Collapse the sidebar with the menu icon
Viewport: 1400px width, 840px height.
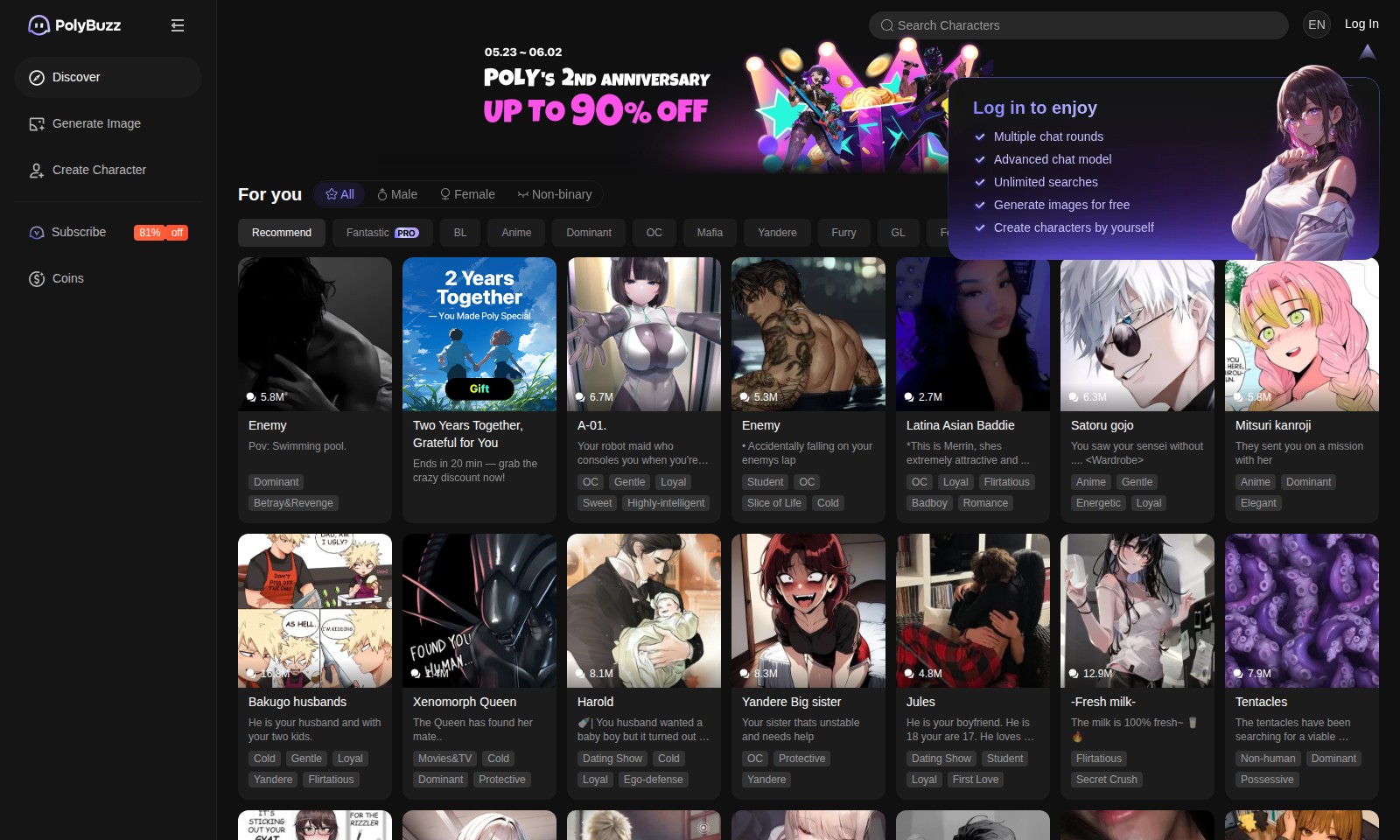coord(178,25)
